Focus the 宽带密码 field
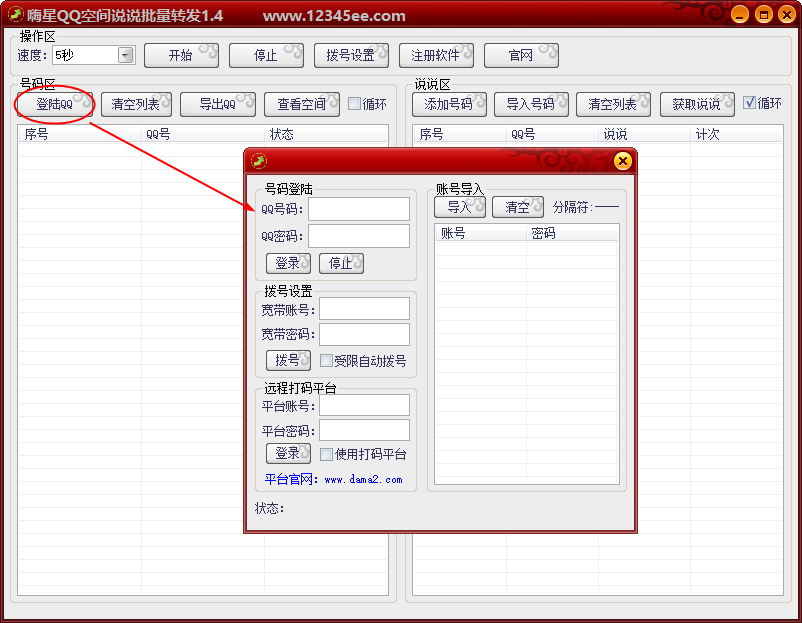Screen dimensions: 802x623 coord(364,334)
